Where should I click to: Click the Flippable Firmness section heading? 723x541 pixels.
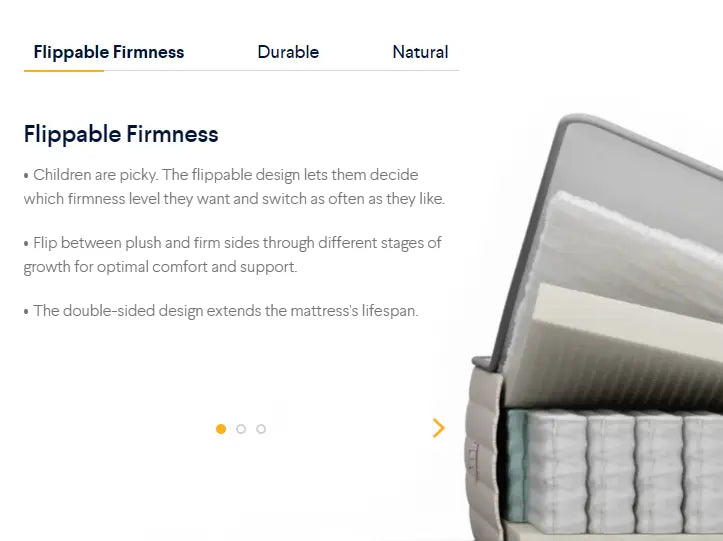pos(121,134)
